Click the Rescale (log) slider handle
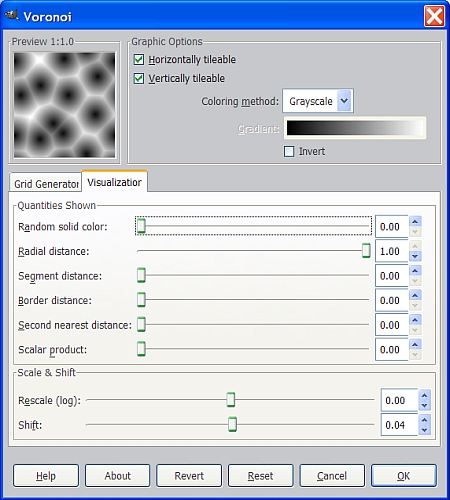Image resolution: width=450 pixels, height=500 pixels. tap(231, 399)
